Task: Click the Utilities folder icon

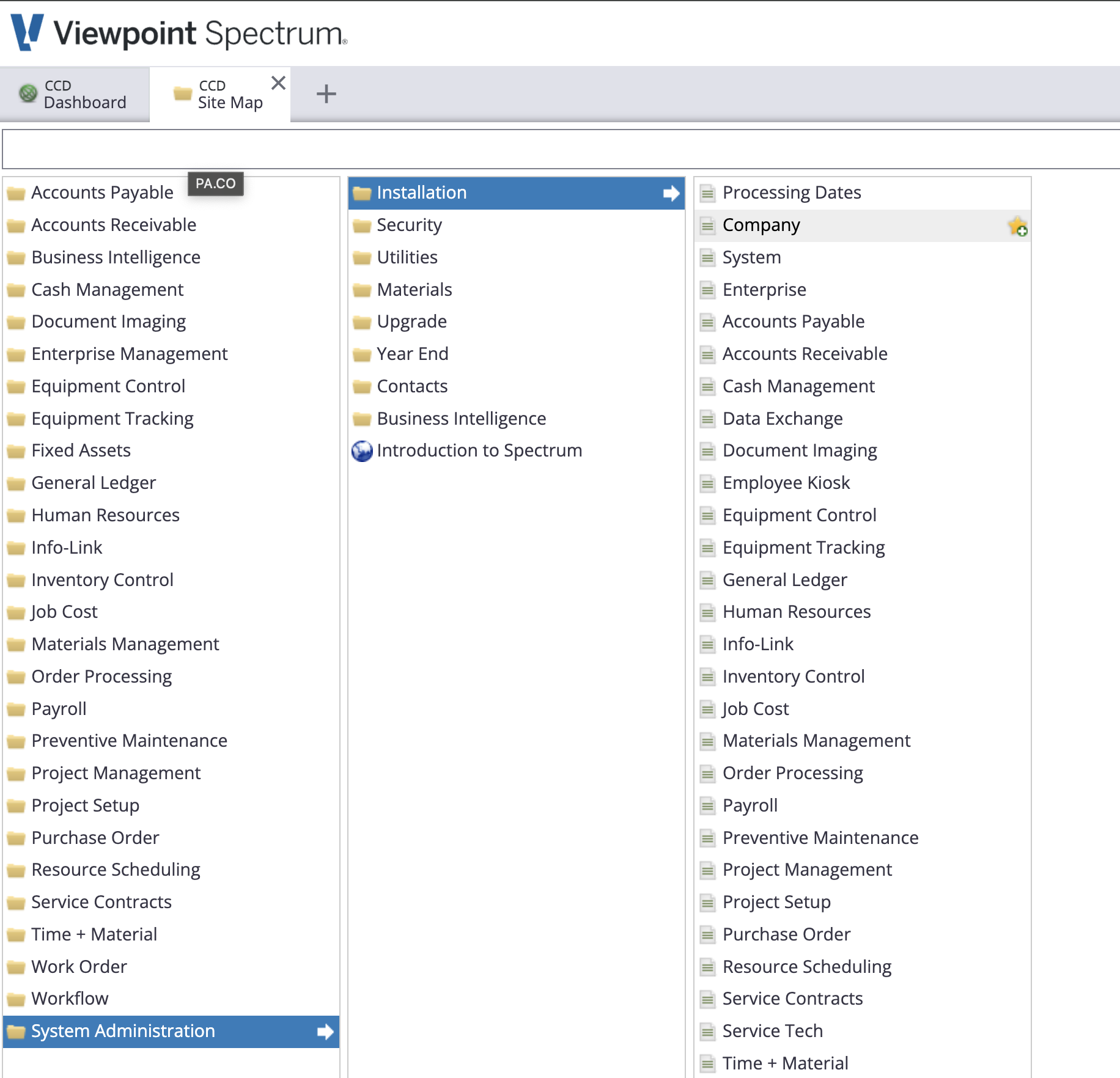Action: [362, 258]
